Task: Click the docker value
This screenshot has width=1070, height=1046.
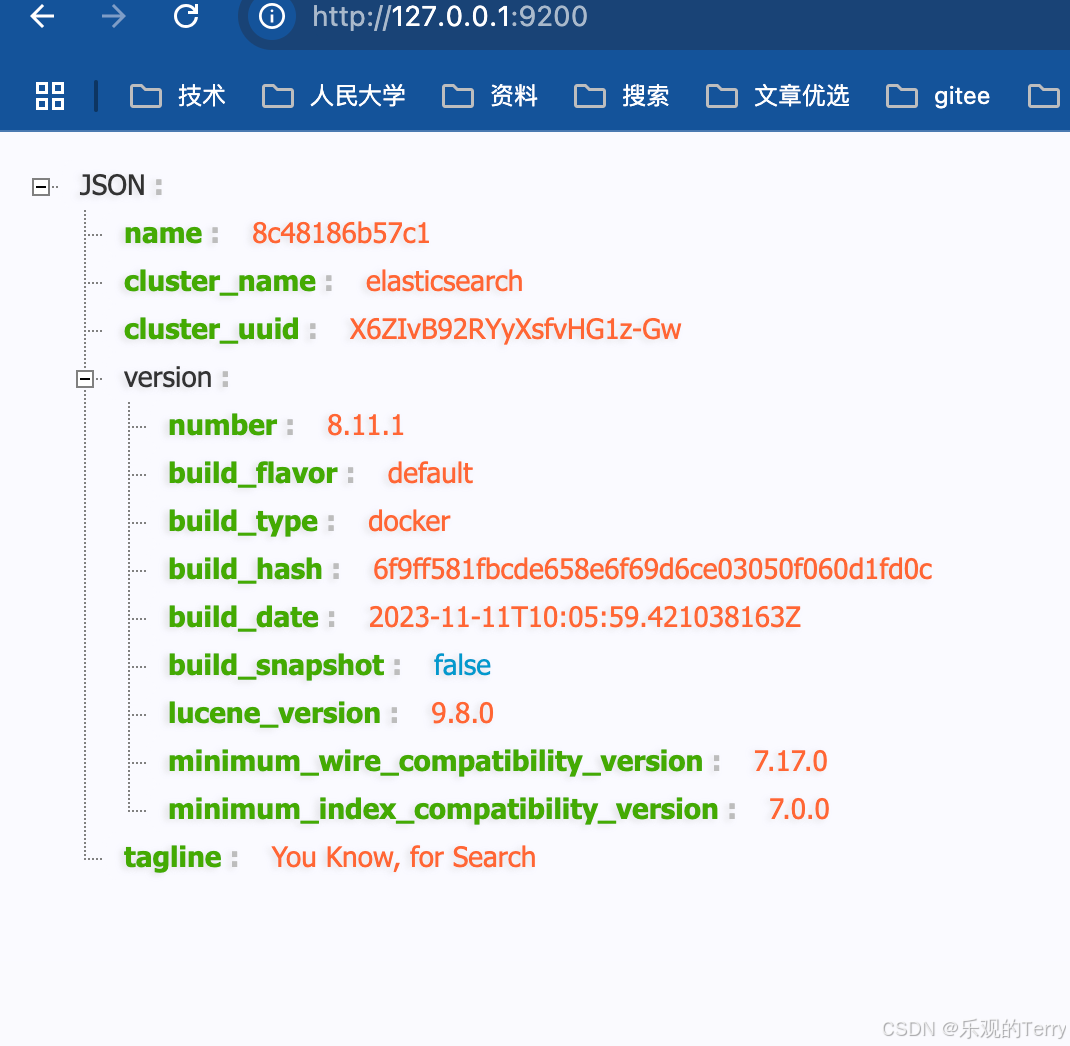Action: [x=409, y=521]
